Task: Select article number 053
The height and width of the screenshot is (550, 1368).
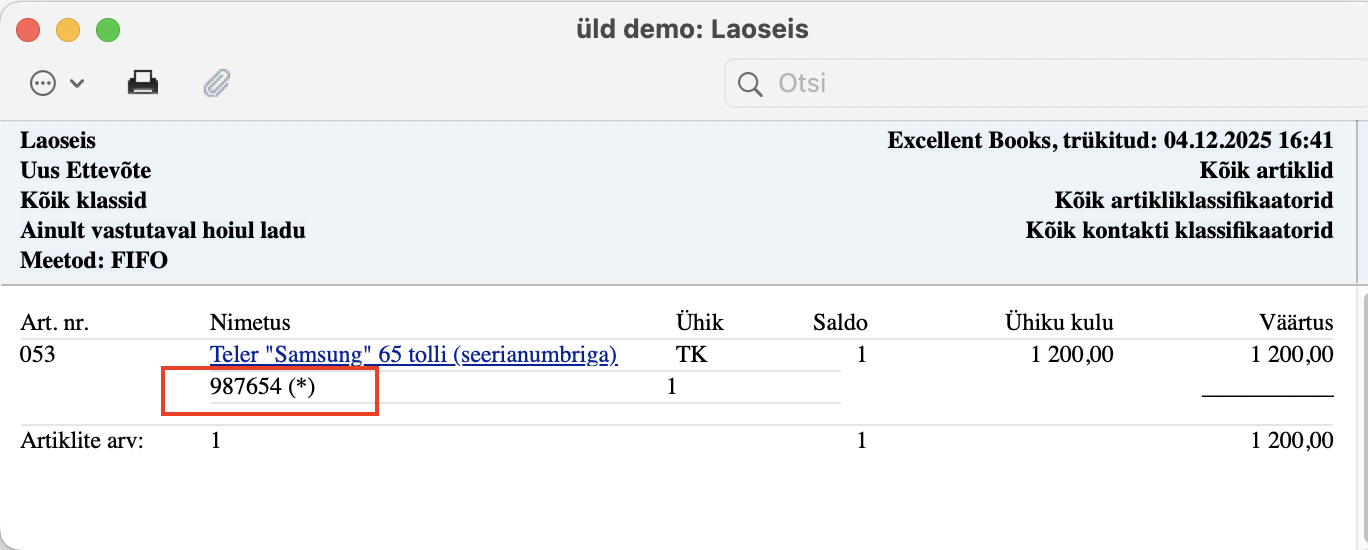Action: [x=37, y=354]
